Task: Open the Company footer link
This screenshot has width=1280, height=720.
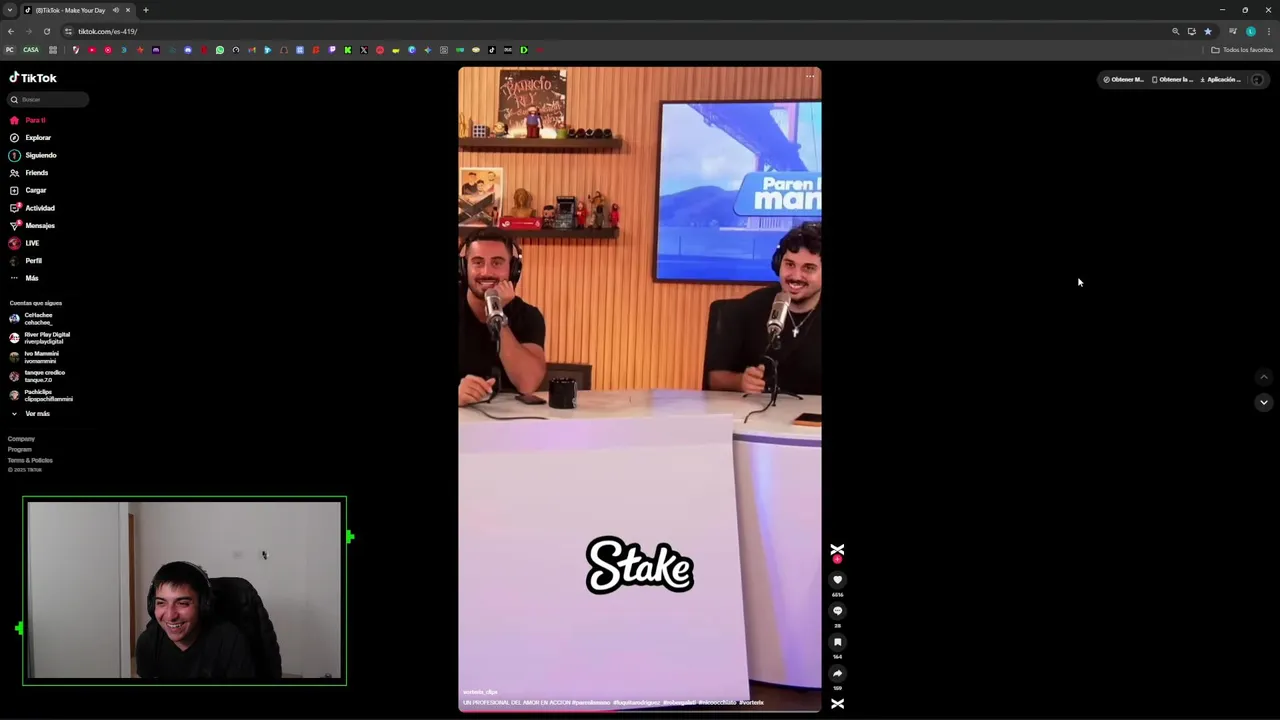Action: 21,439
